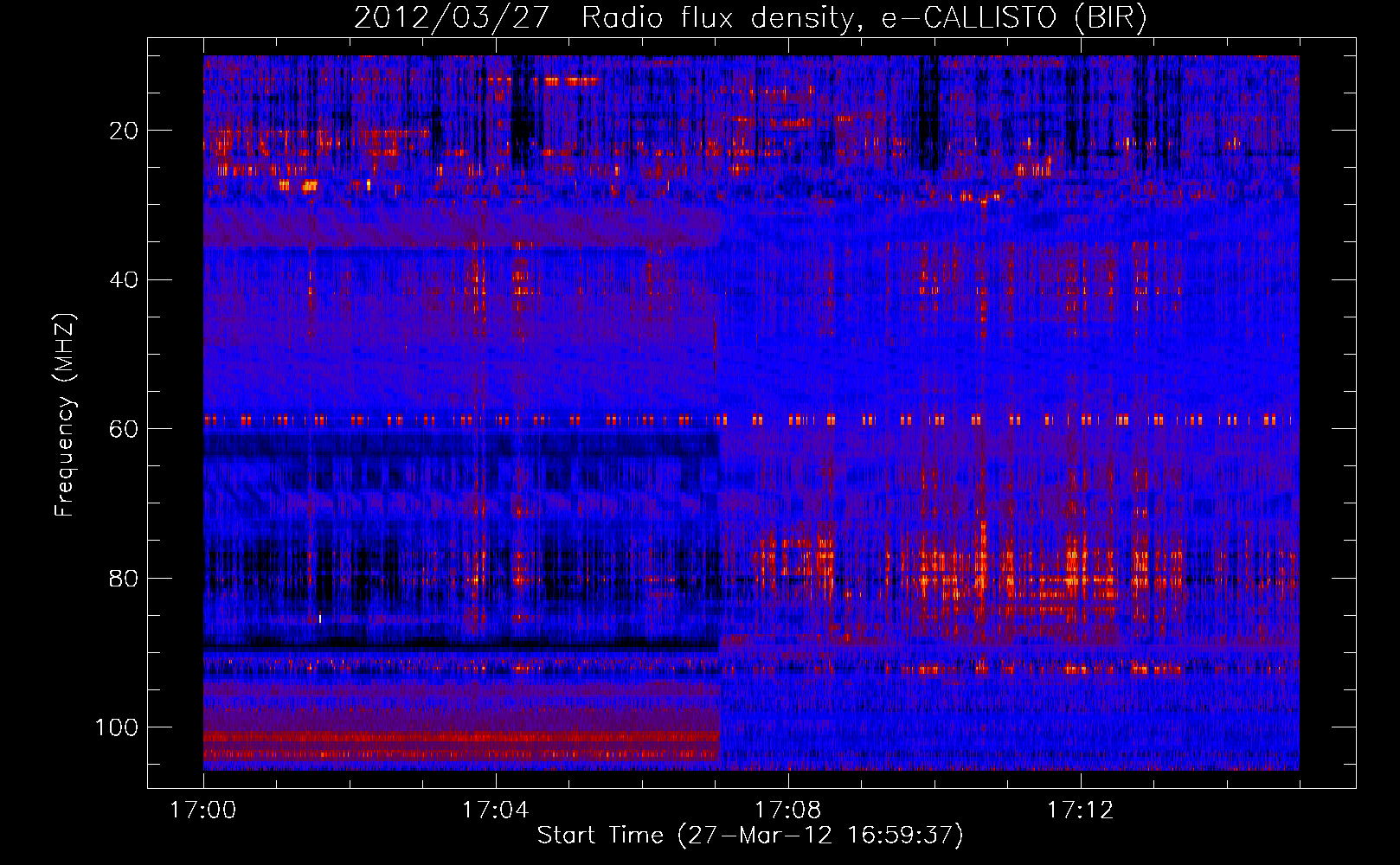
Task: Click the '17:12' time tick label
Action: [x=1080, y=811]
